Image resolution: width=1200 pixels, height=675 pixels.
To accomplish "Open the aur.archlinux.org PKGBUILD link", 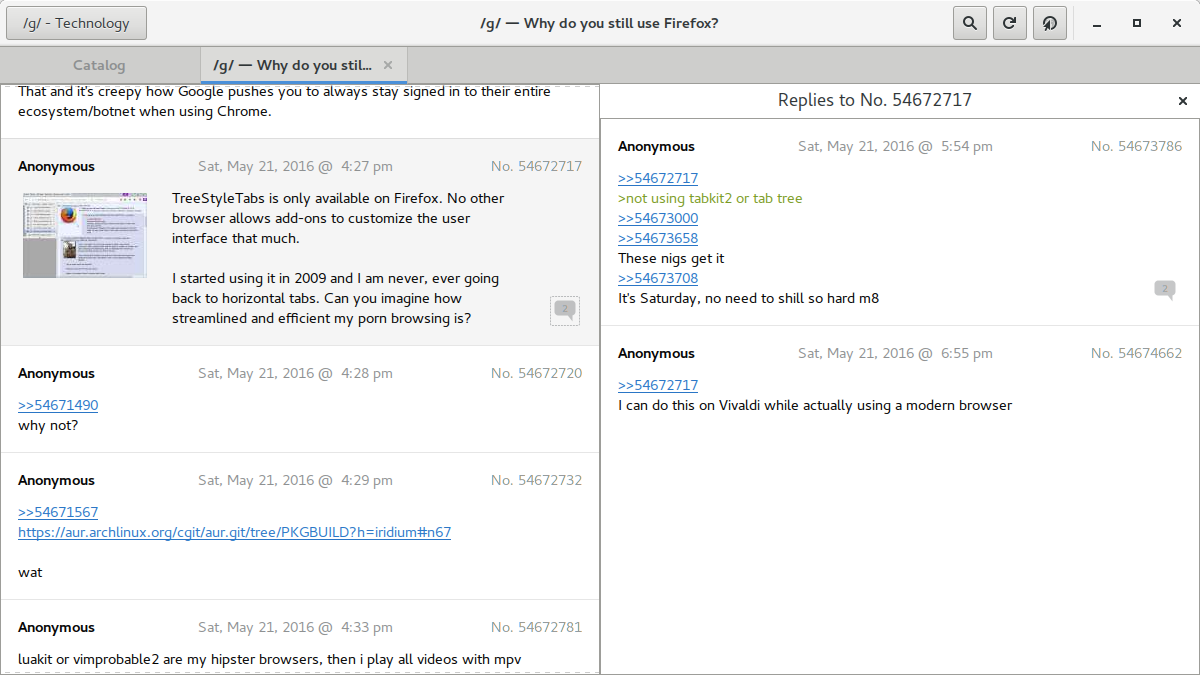I will 234,532.
